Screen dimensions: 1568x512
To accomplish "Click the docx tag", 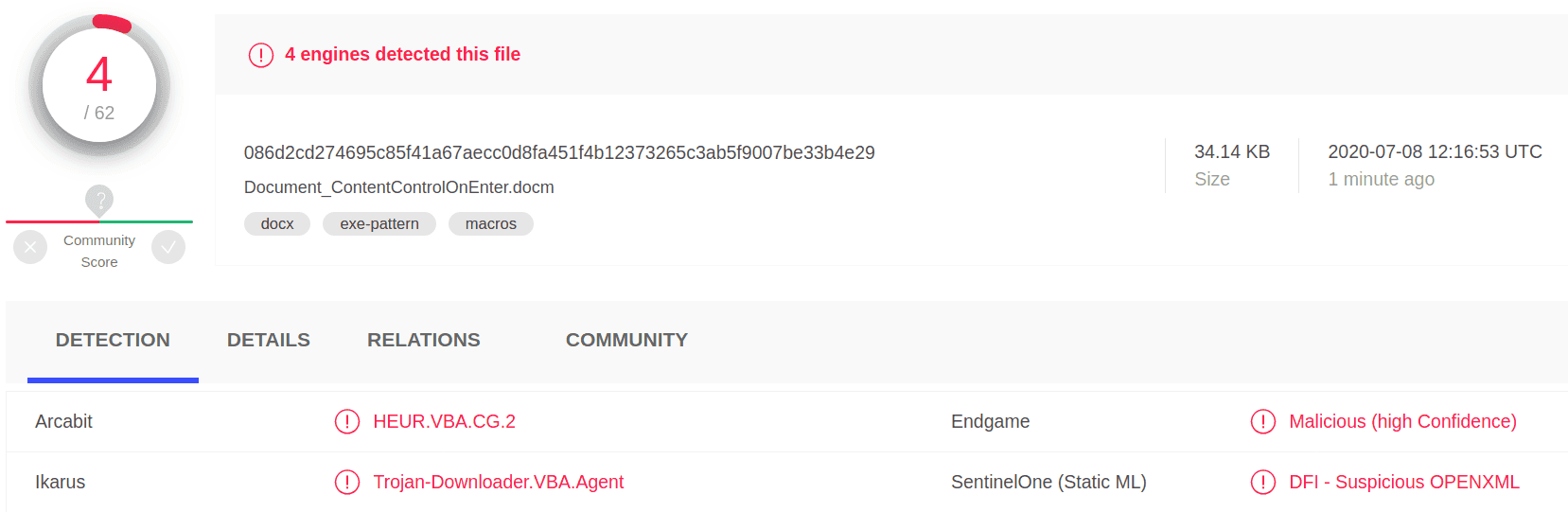I will pos(277,224).
